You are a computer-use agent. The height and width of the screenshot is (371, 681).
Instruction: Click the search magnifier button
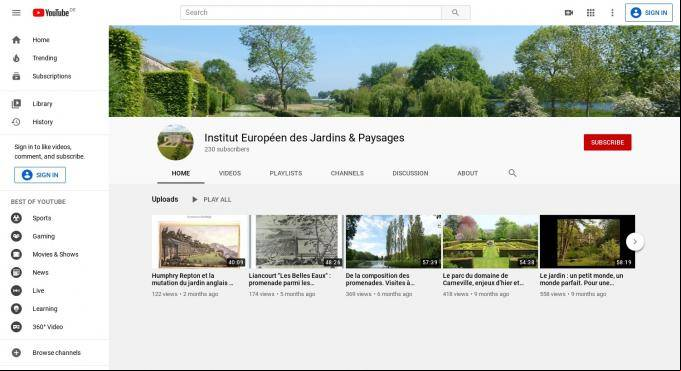click(455, 13)
